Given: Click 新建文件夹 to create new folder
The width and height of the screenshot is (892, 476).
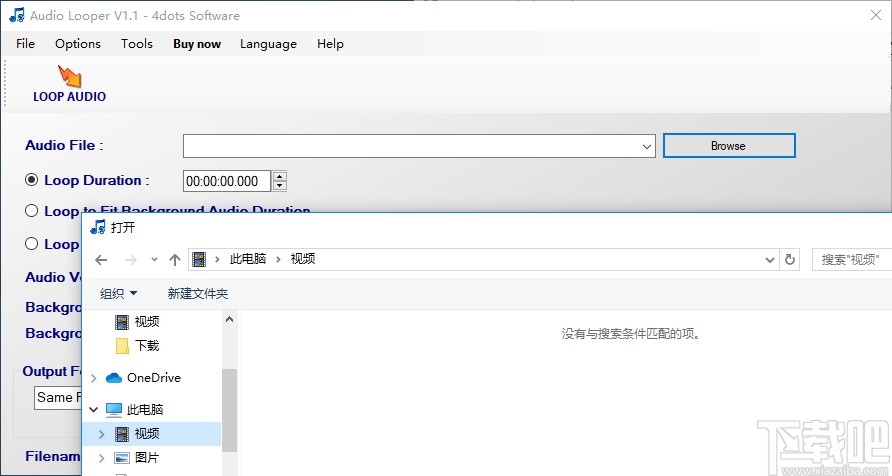Looking at the screenshot, I should coord(197,293).
